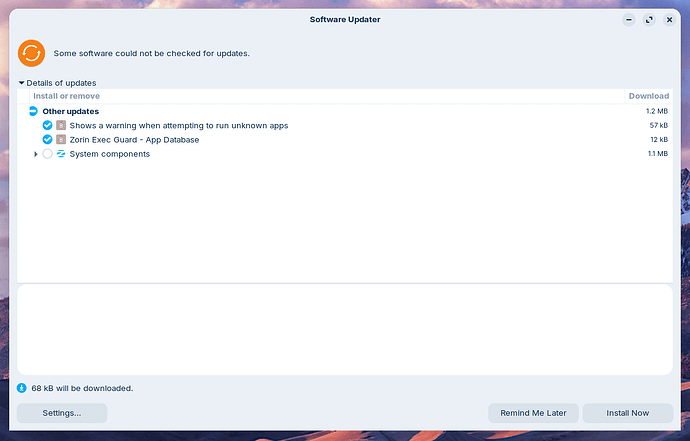Click the package icon beside unknown apps warning
Screen dimensions: 690x441
click(x=61, y=125)
